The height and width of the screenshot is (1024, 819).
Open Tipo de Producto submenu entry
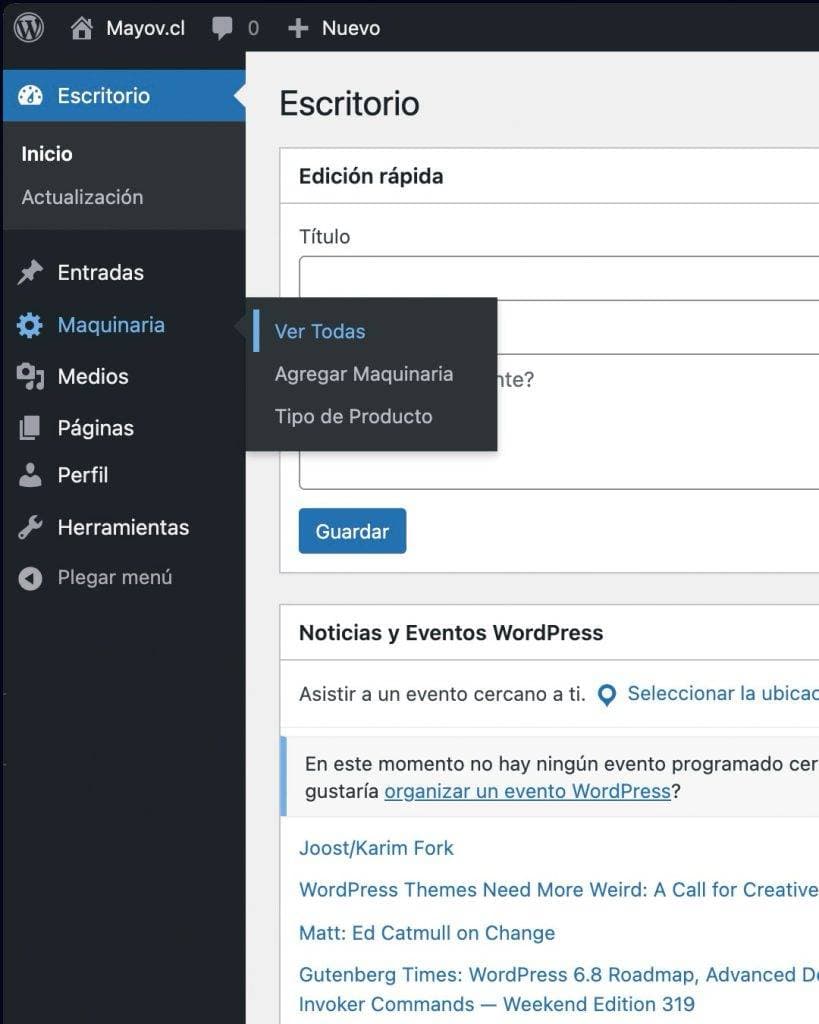[x=353, y=416]
